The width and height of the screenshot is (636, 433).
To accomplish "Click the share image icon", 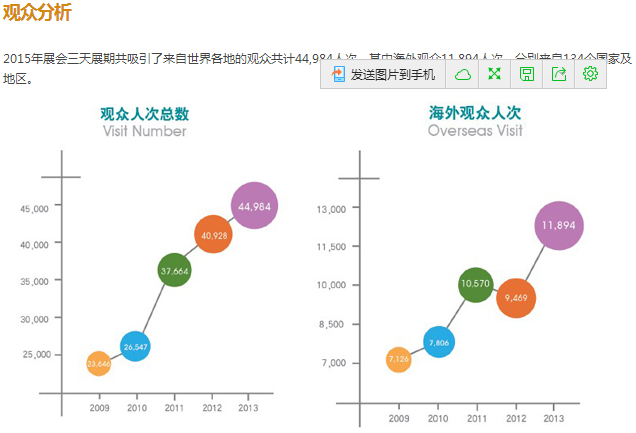I will coord(558,75).
